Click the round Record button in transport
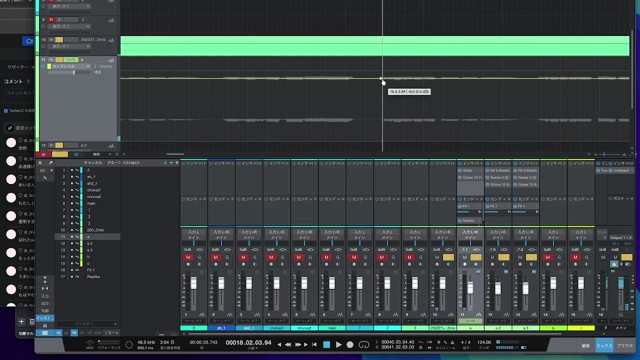Screen dimensions: 640x360 click(x=350, y=345)
